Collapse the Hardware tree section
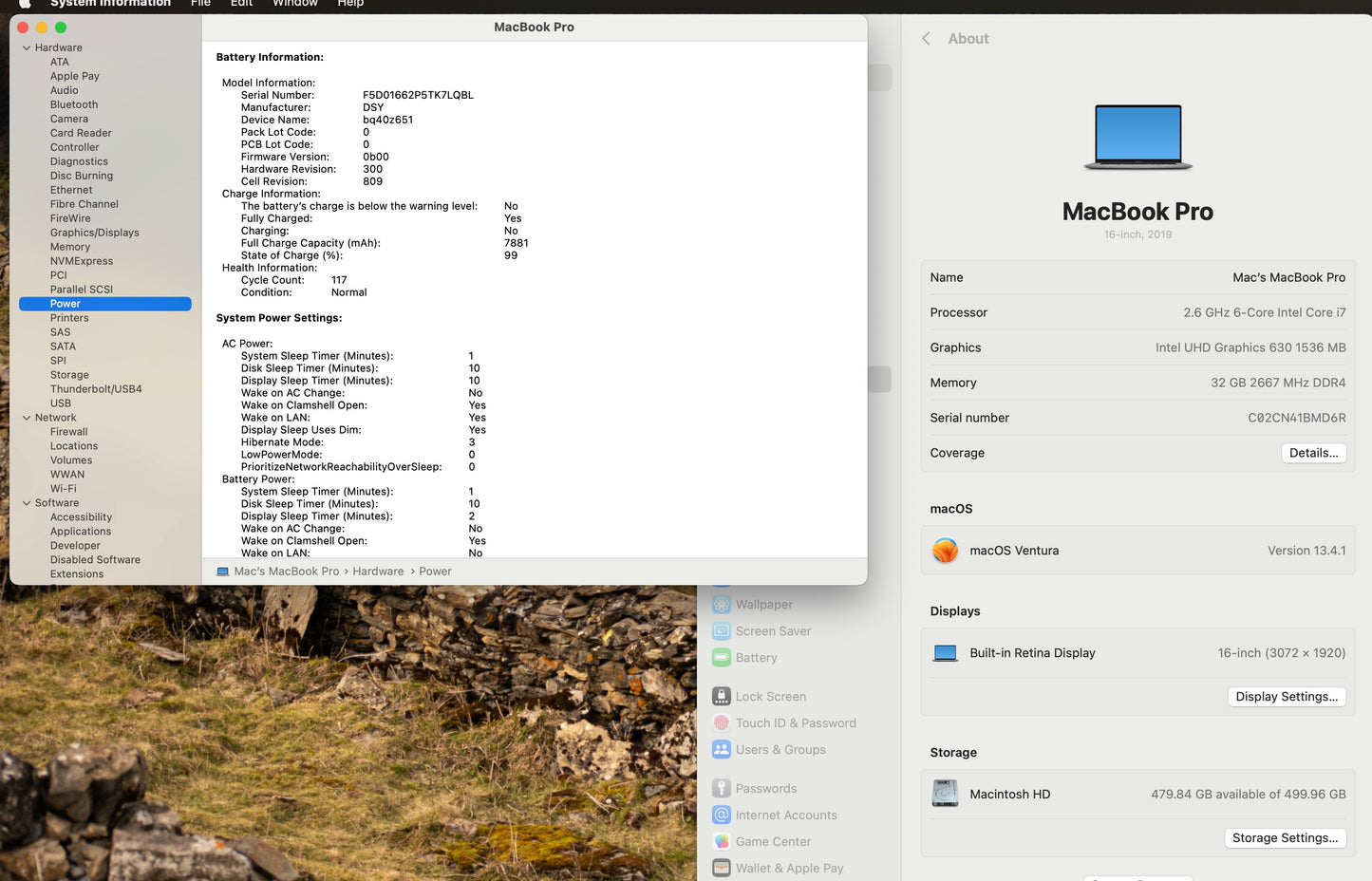This screenshot has height=881, width=1372. coord(27,47)
